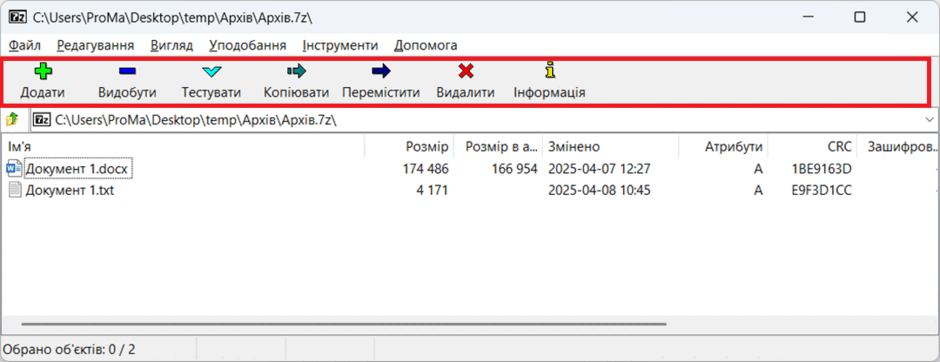Screen dimensions: 940x362
Task: Click the Копіювати arrow icon
Action: coord(296,72)
